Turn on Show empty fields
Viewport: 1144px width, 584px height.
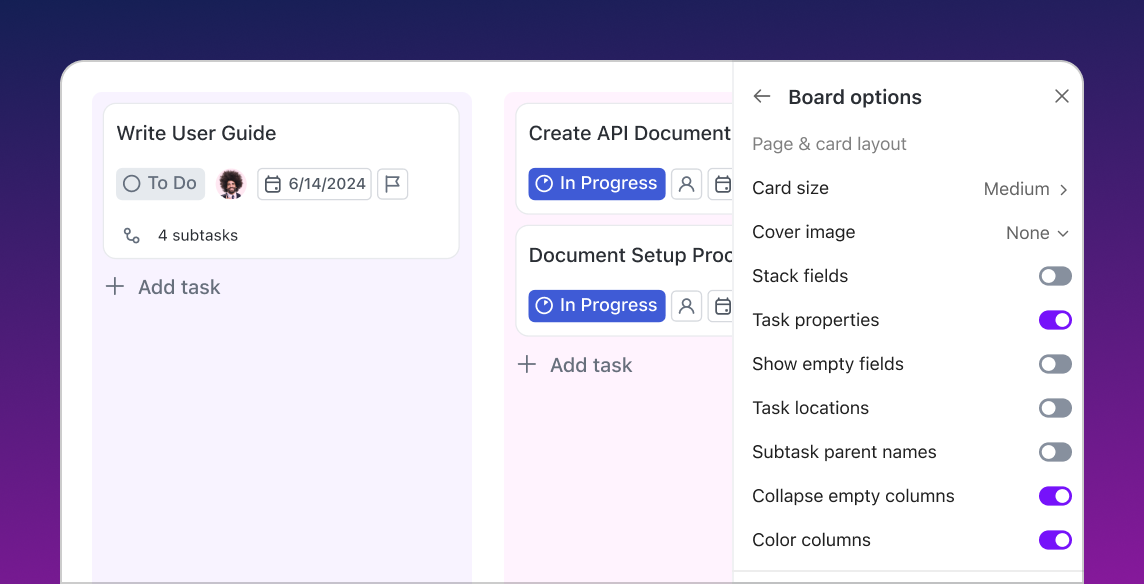pyautogui.click(x=1055, y=364)
